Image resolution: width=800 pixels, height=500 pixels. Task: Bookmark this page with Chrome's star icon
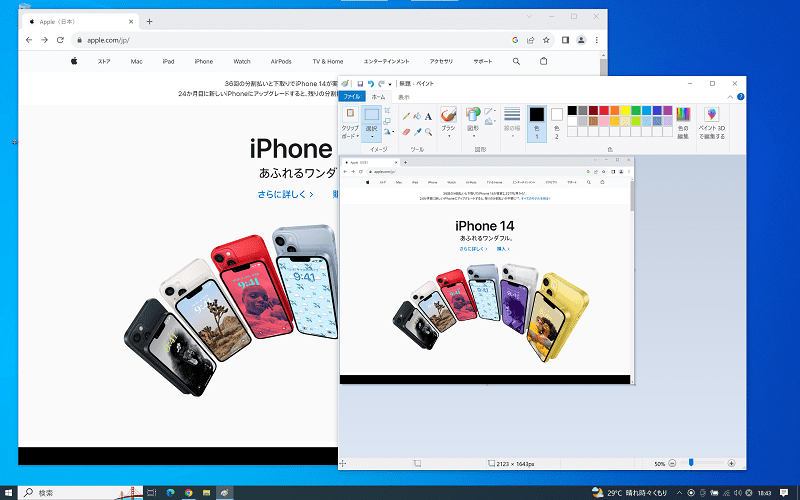[x=546, y=40]
